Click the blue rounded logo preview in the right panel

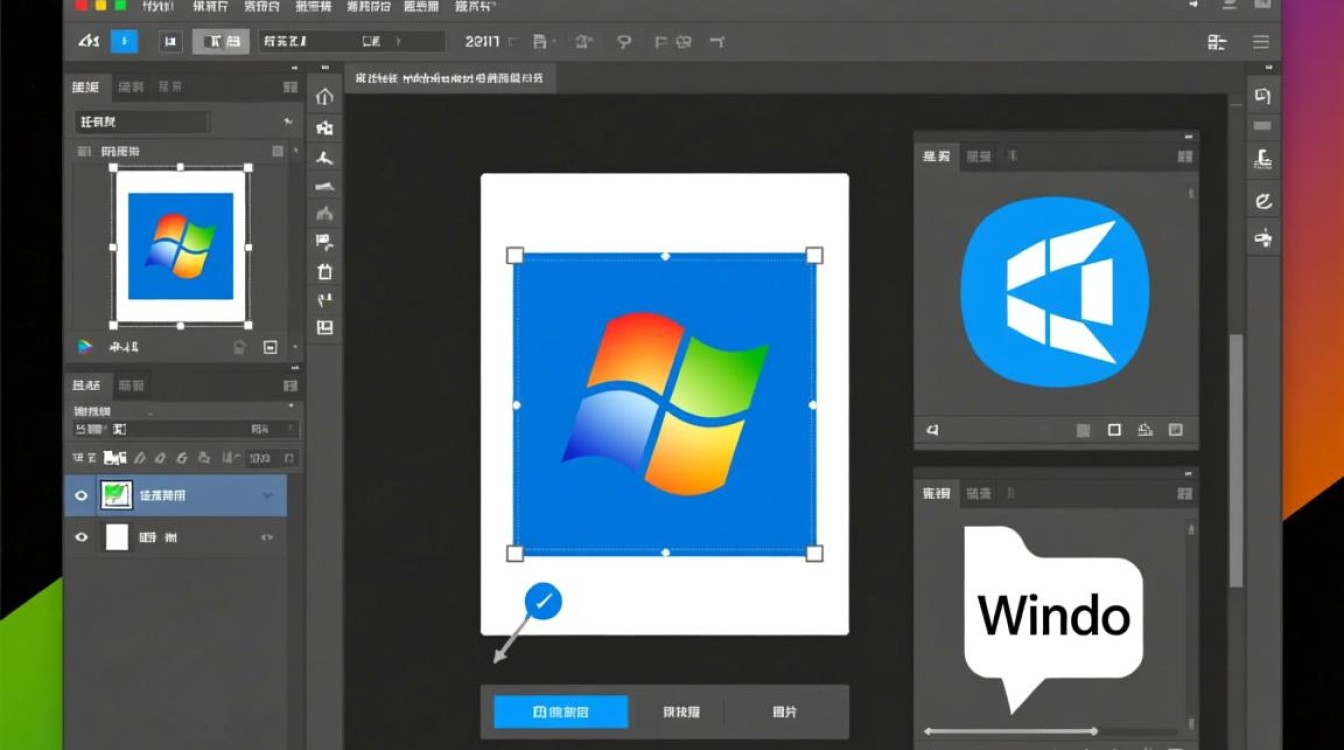[1055, 292]
